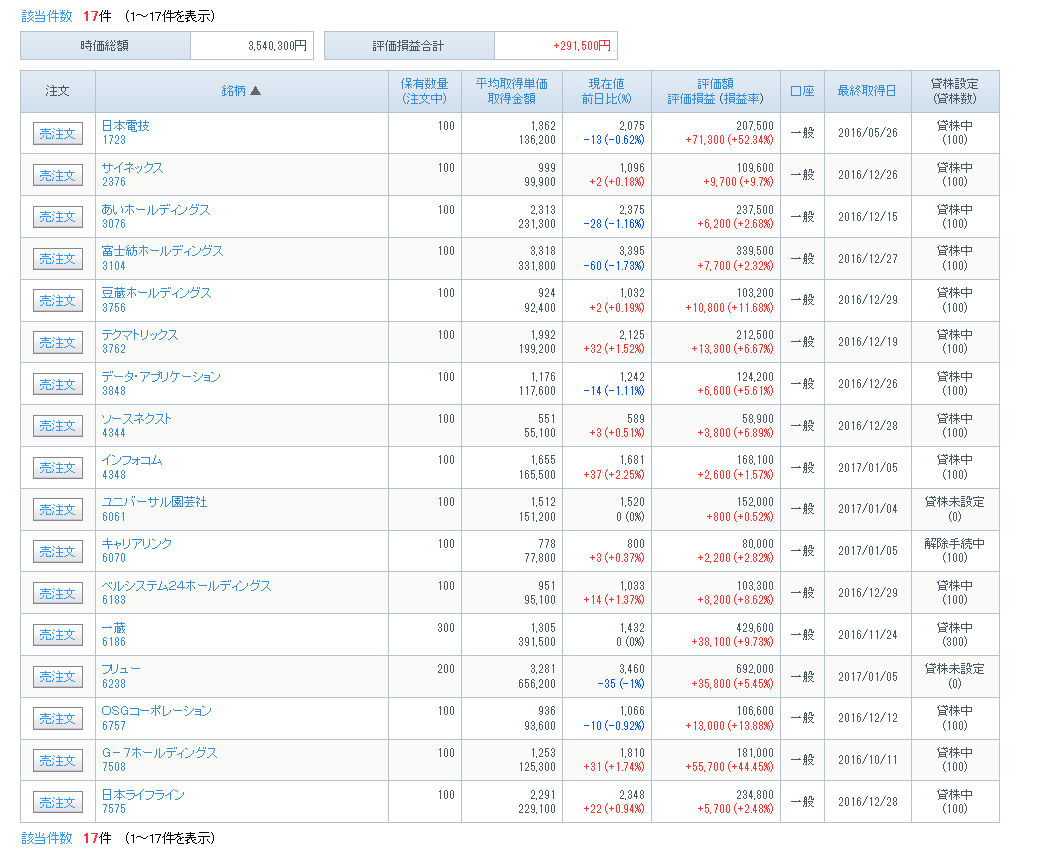Viewport: 1040px width, 856px height.
Task: Click the 売注文 button for あいホールディングス
Action: (58, 217)
